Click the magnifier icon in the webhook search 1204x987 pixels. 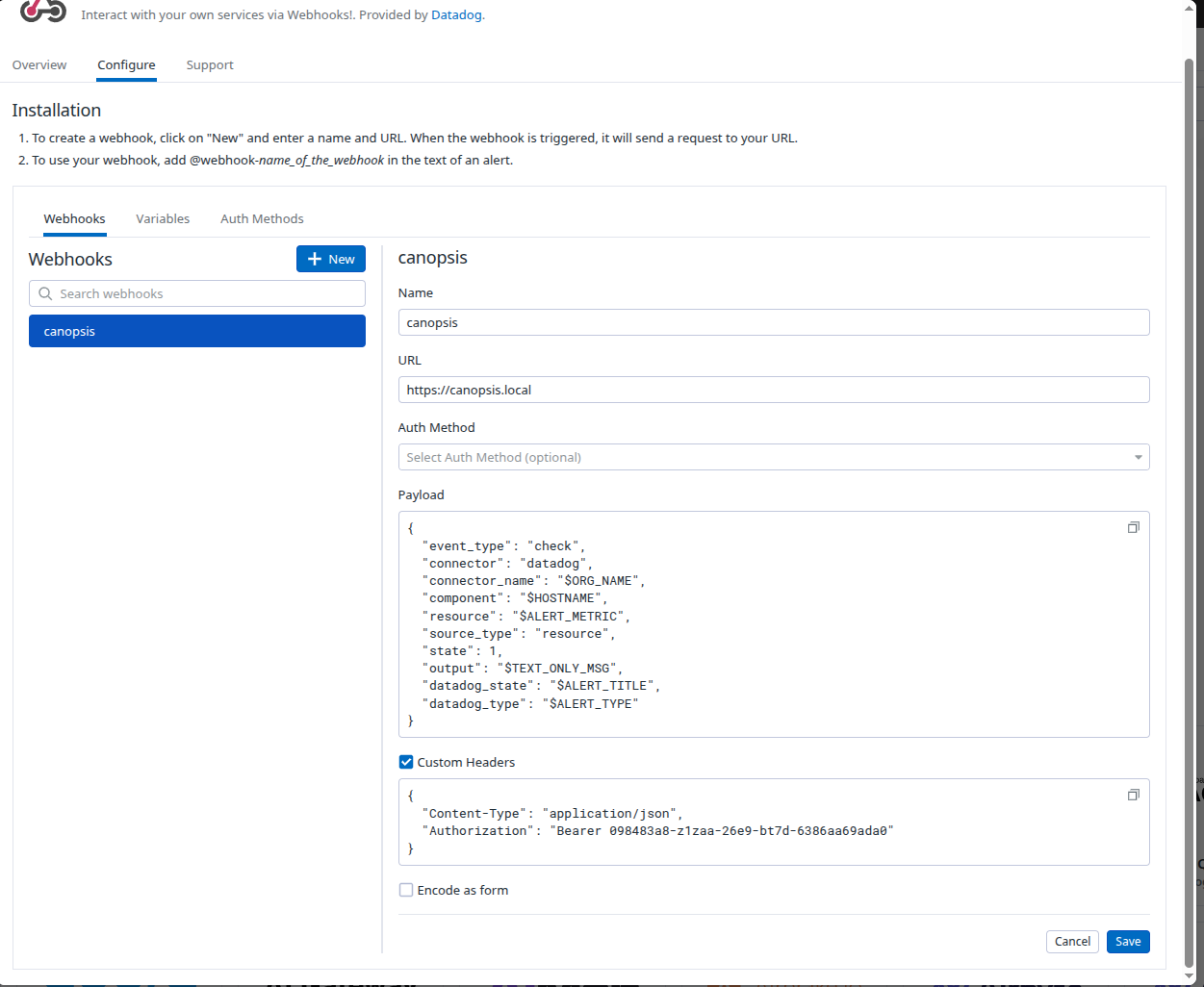pyautogui.click(x=45, y=293)
